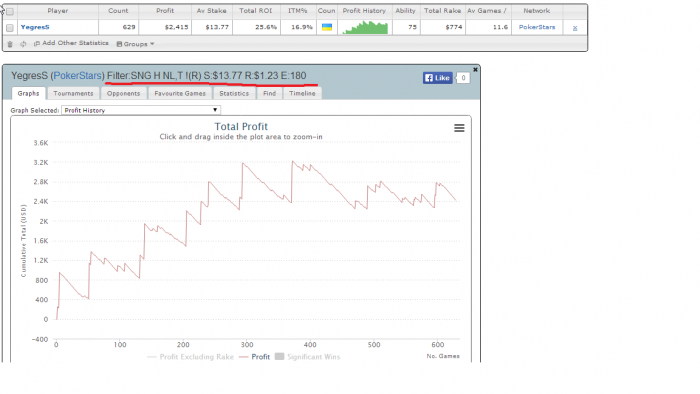Open the green profit history sparkline
Viewport: 700px width, 394px height.
coord(365,27)
